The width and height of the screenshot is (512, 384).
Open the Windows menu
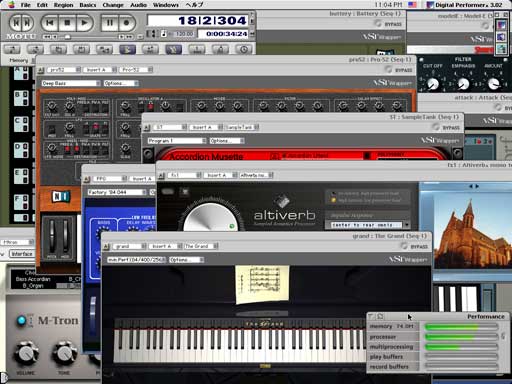(166, 5)
